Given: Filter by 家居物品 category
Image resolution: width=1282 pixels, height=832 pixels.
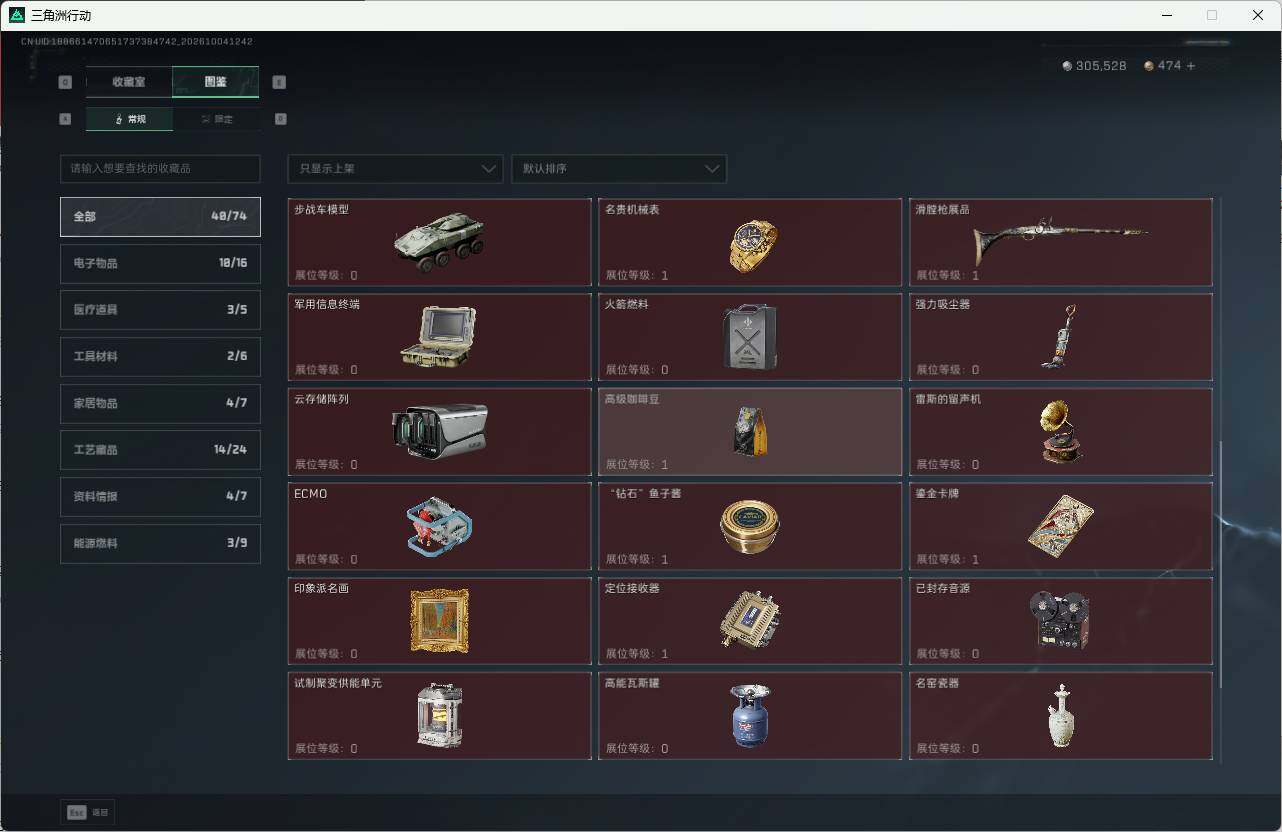Looking at the screenshot, I should [x=160, y=403].
